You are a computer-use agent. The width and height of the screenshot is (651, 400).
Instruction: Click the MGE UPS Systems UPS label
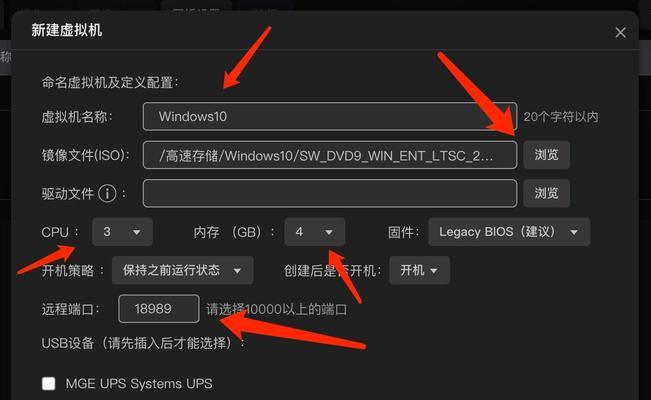[x=139, y=383]
